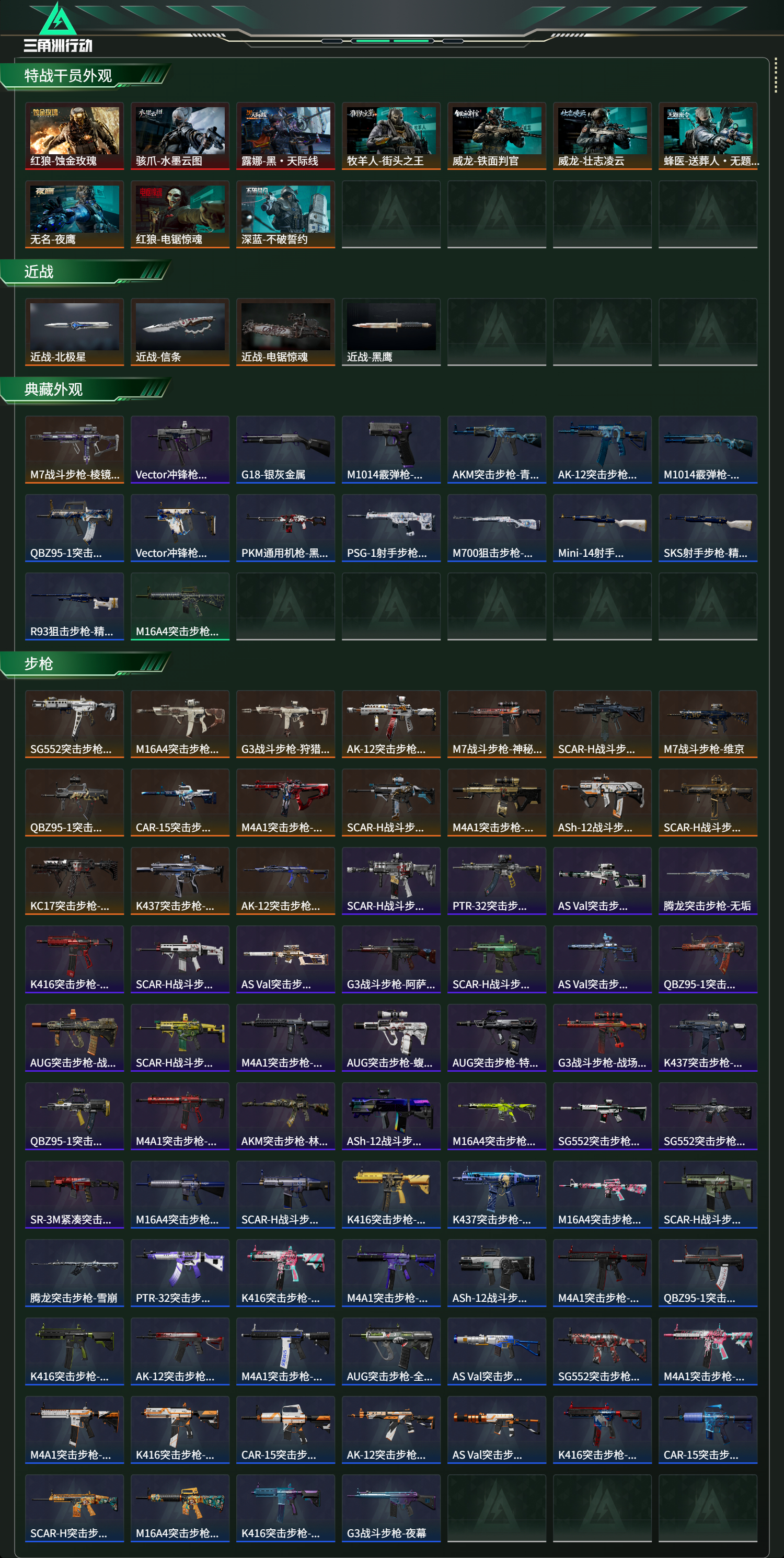Open the M7战斗步枪-维京 rifle skin

[x=708, y=724]
